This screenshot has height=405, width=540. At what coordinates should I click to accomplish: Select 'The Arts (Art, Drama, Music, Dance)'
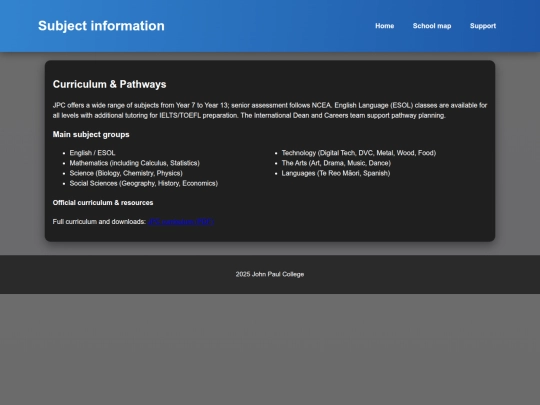point(336,163)
